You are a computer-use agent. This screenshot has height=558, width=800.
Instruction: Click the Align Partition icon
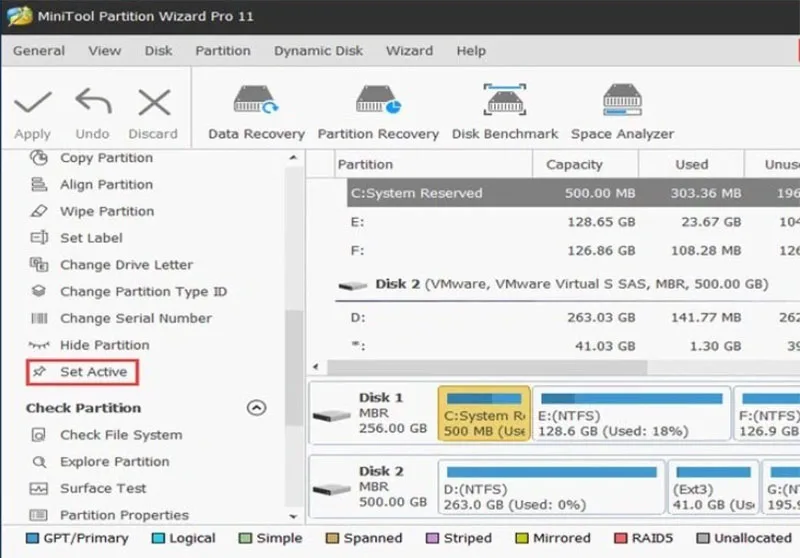(39, 185)
